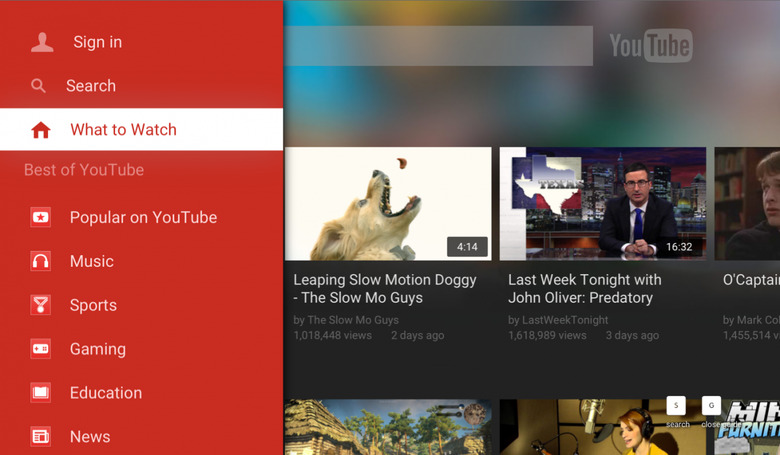Click the G close guide key hint
The image size is (780, 455).
[711, 405]
